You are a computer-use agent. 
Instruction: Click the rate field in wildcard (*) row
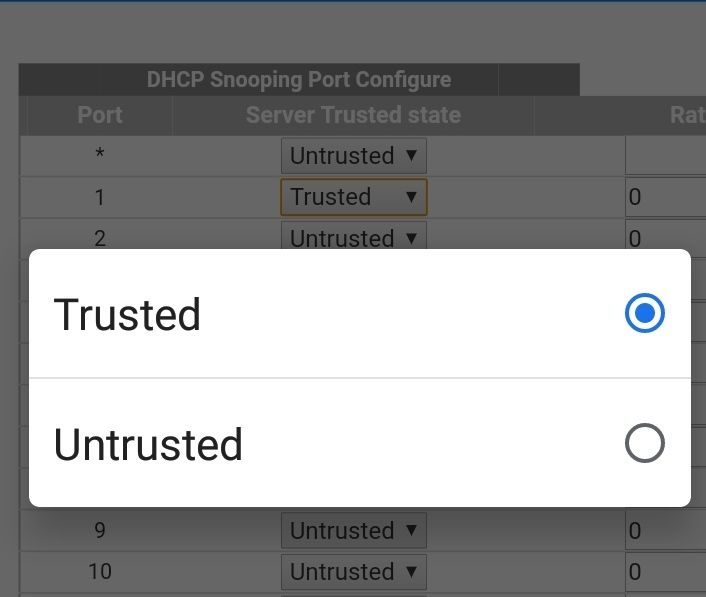click(x=665, y=156)
